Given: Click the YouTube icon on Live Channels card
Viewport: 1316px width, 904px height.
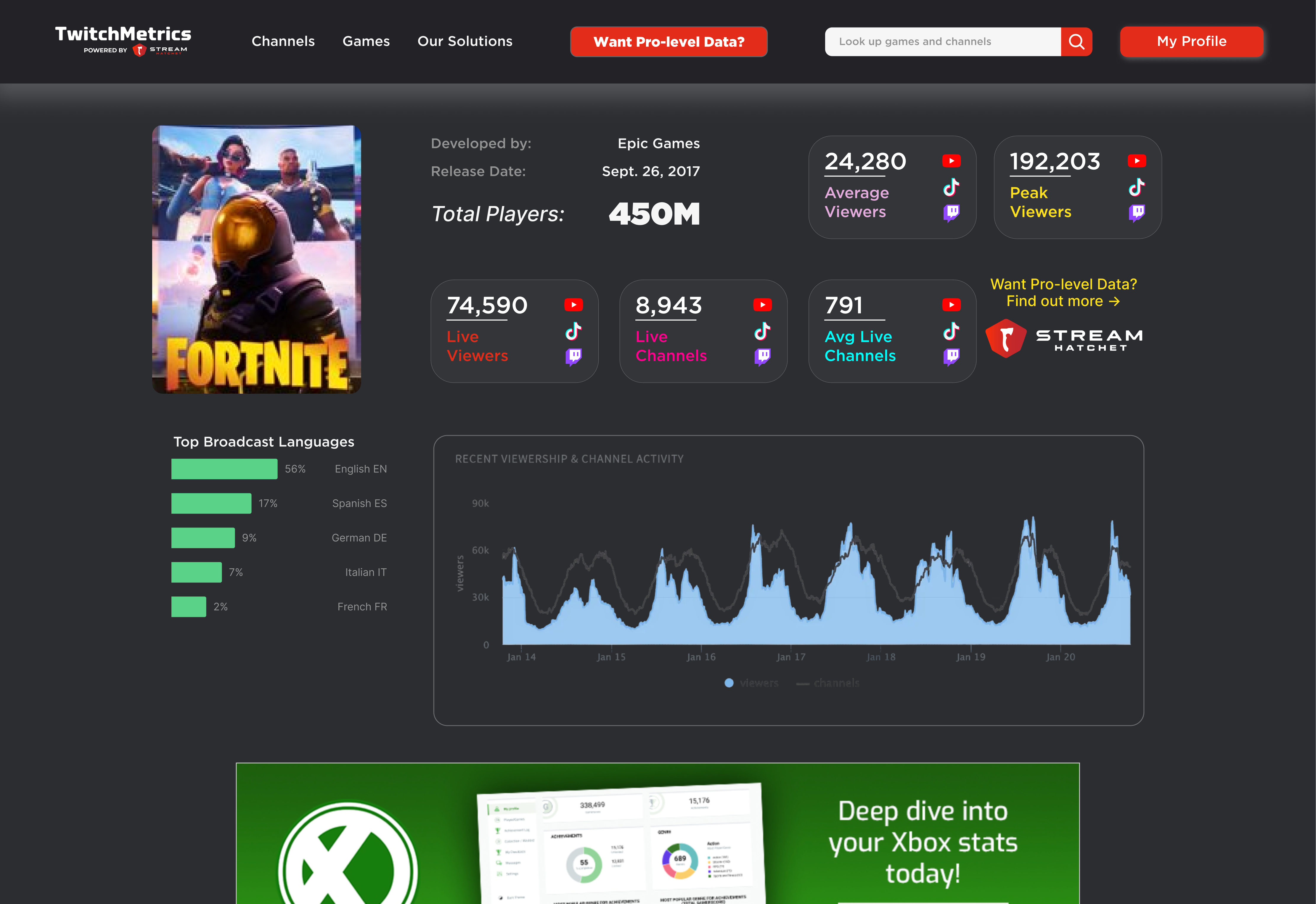Looking at the screenshot, I should [x=763, y=304].
